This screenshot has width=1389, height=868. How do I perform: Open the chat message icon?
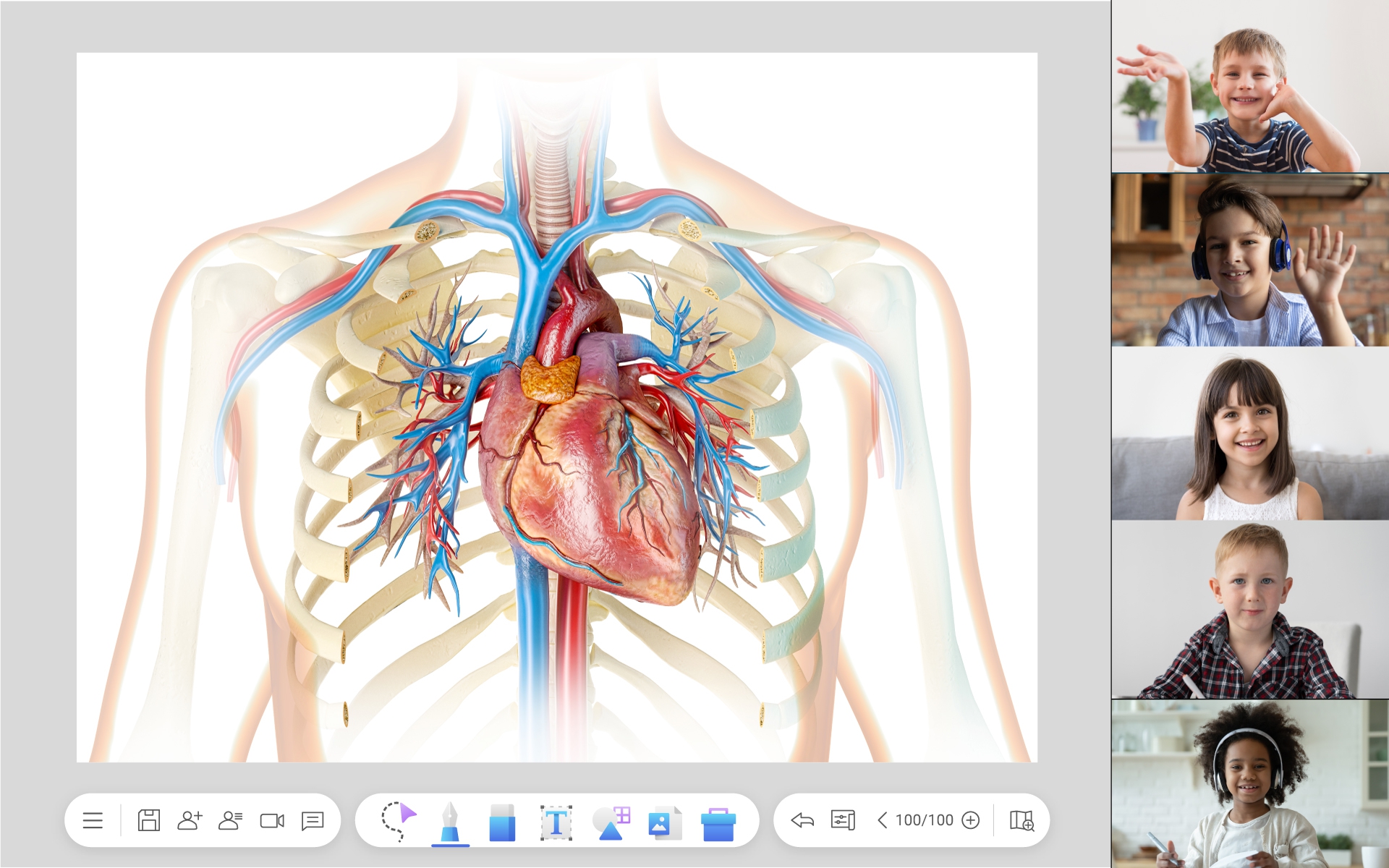coord(313,820)
